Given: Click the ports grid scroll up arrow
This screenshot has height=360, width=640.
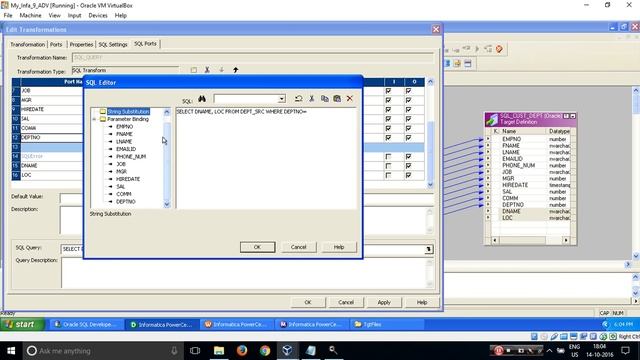Looking at the screenshot, I should pos(430,82).
